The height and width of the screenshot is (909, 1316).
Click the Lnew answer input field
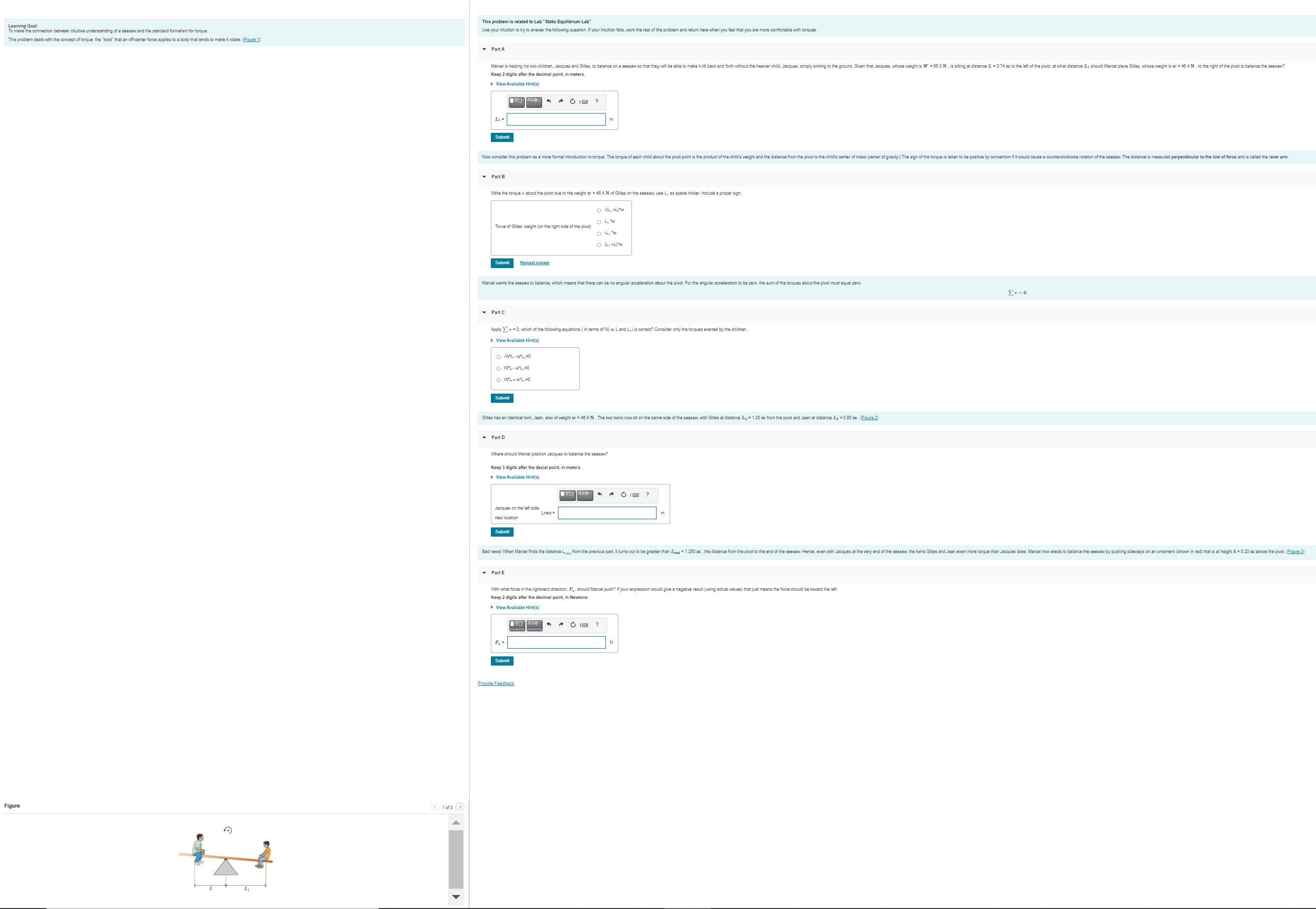607,513
